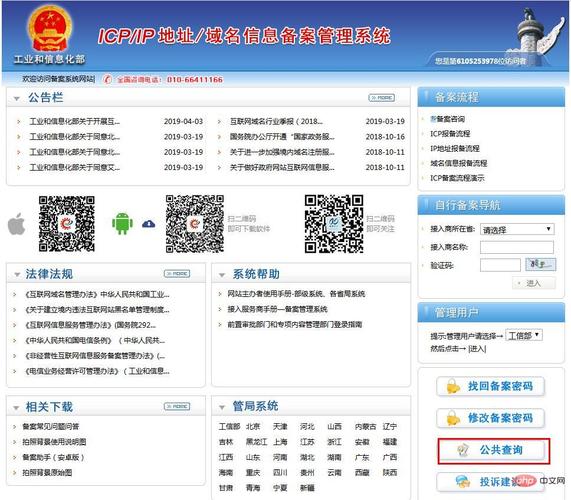Collapse the 系统帮助 section arrow

click(x=222, y=275)
